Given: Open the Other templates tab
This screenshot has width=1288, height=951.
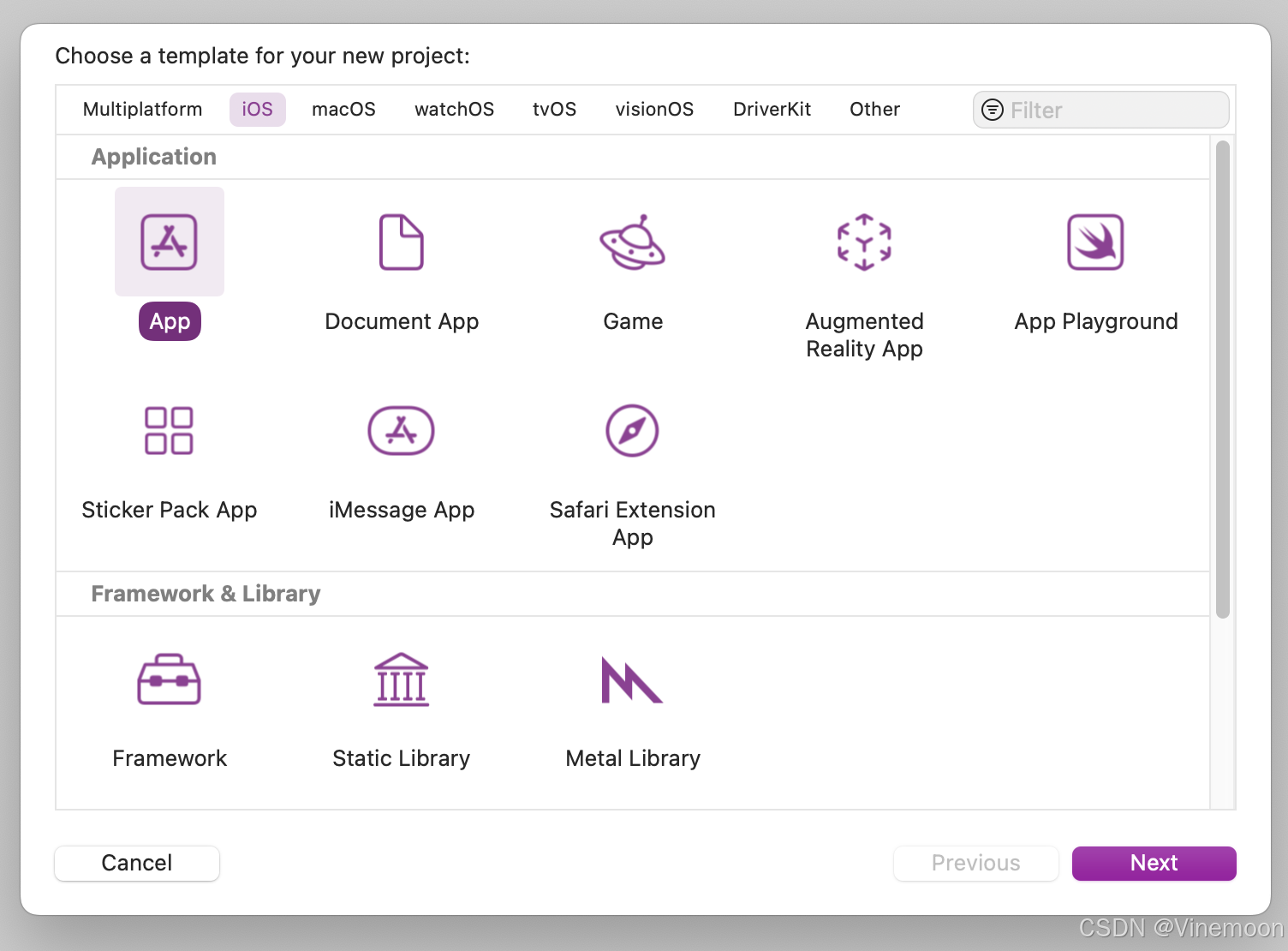Looking at the screenshot, I should pos(875,110).
